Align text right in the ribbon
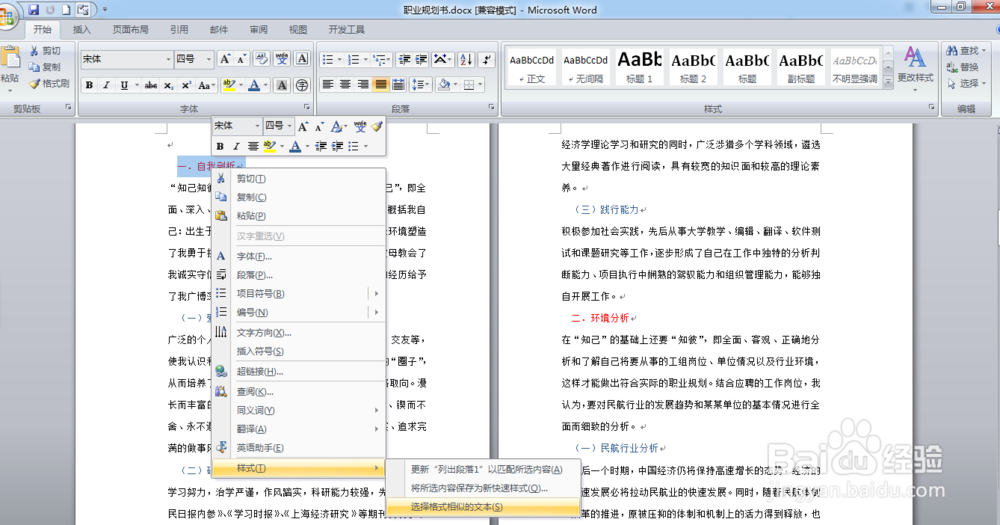1000x525 pixels. pos(363,84)
